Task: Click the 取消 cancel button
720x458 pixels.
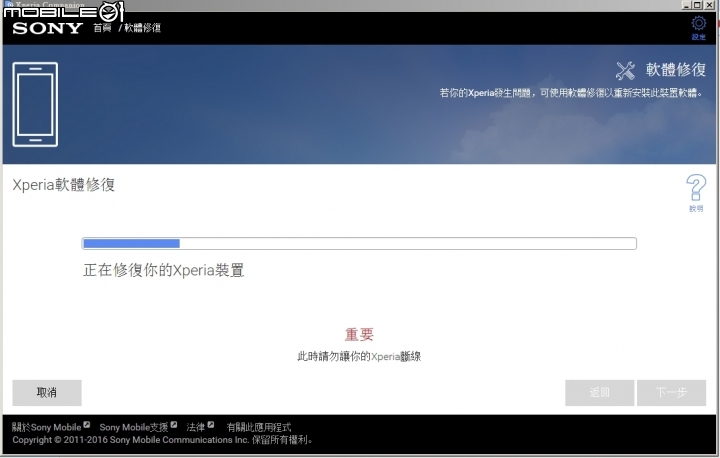Action: click(47, 393)
